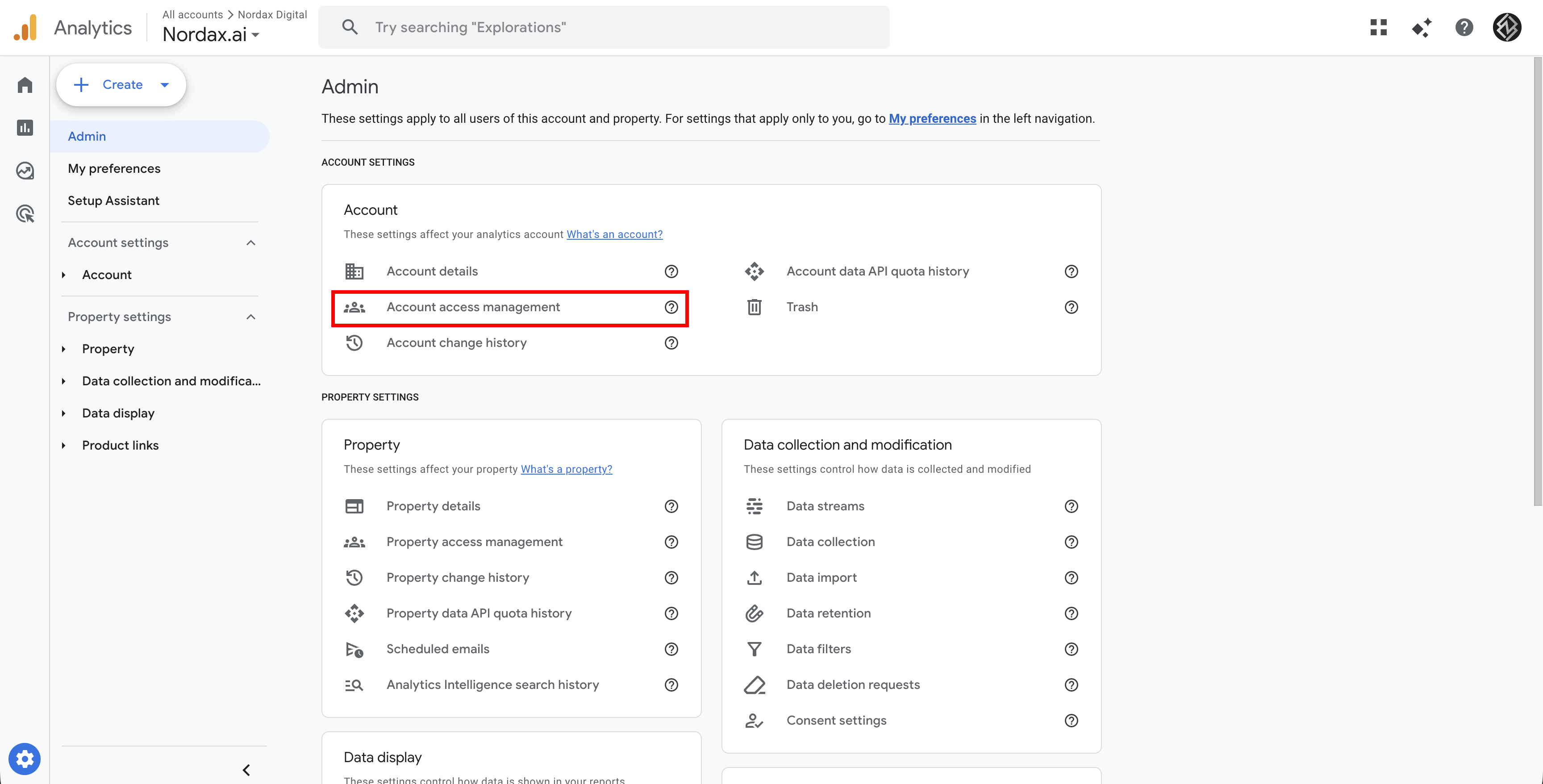Open the Google apps grid icon

click(x=1379, y=27)
